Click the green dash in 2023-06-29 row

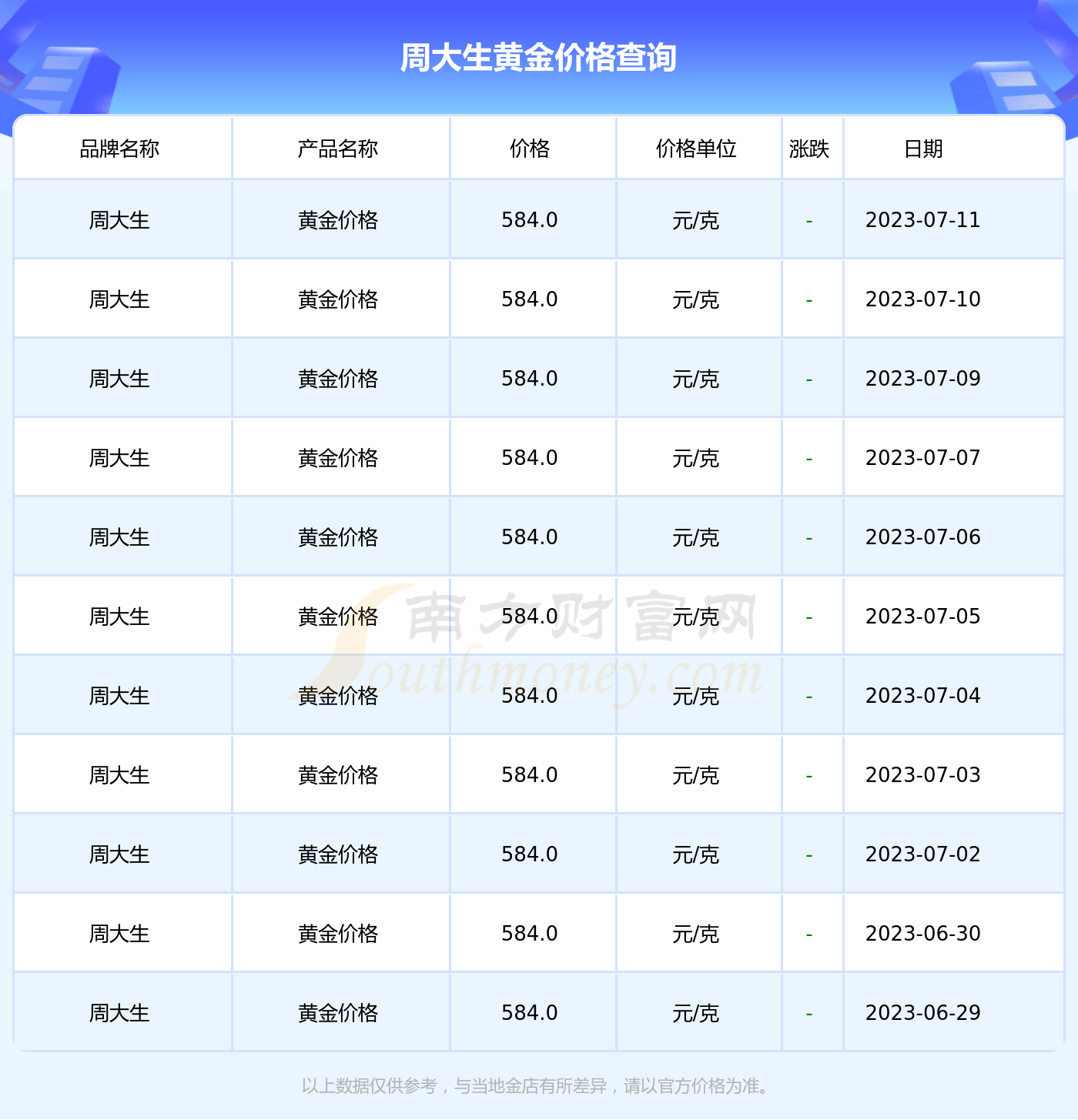[809, 1014]
